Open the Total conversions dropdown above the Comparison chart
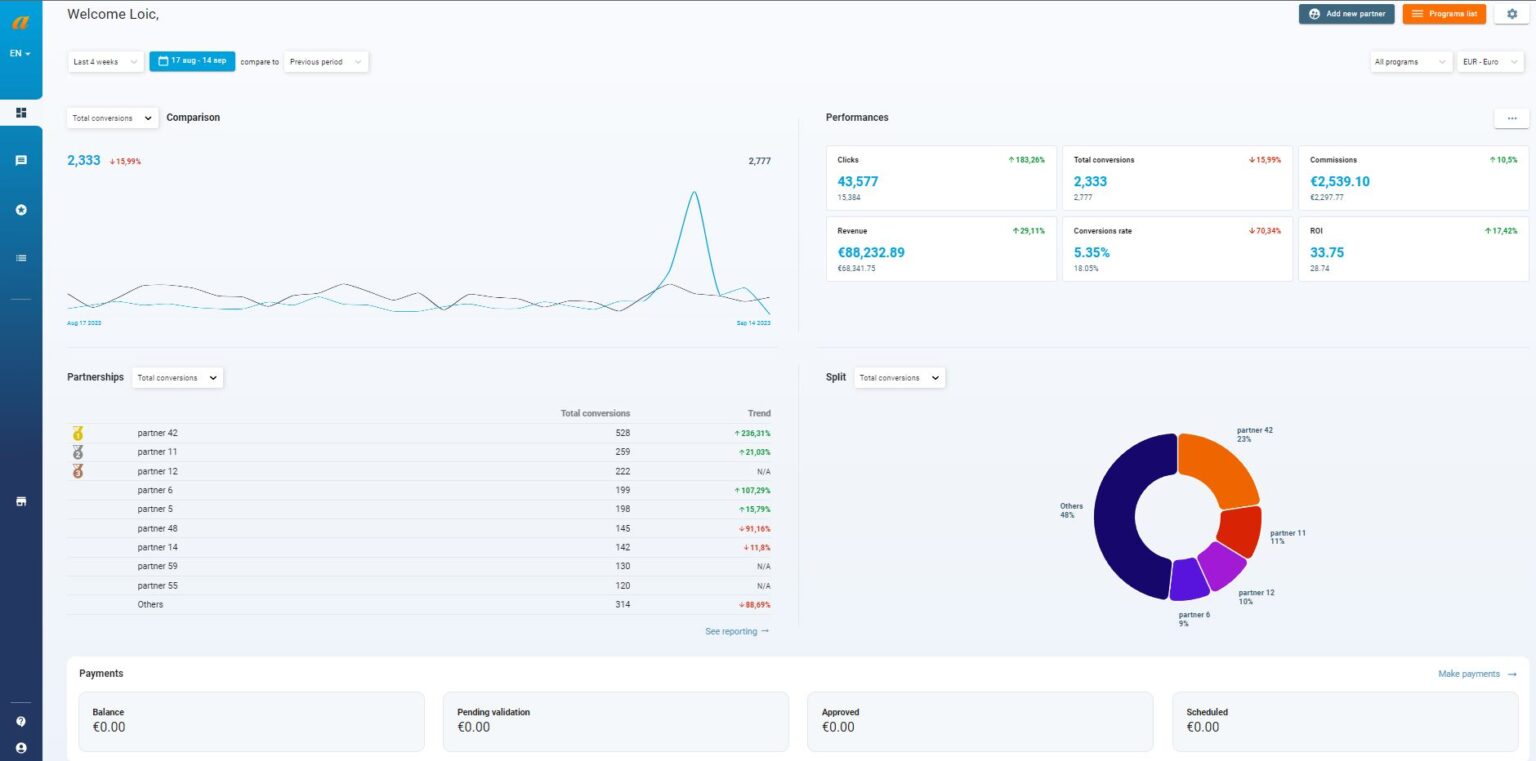This screenshot has width=1536, height=761. click(x=111, y=117)
